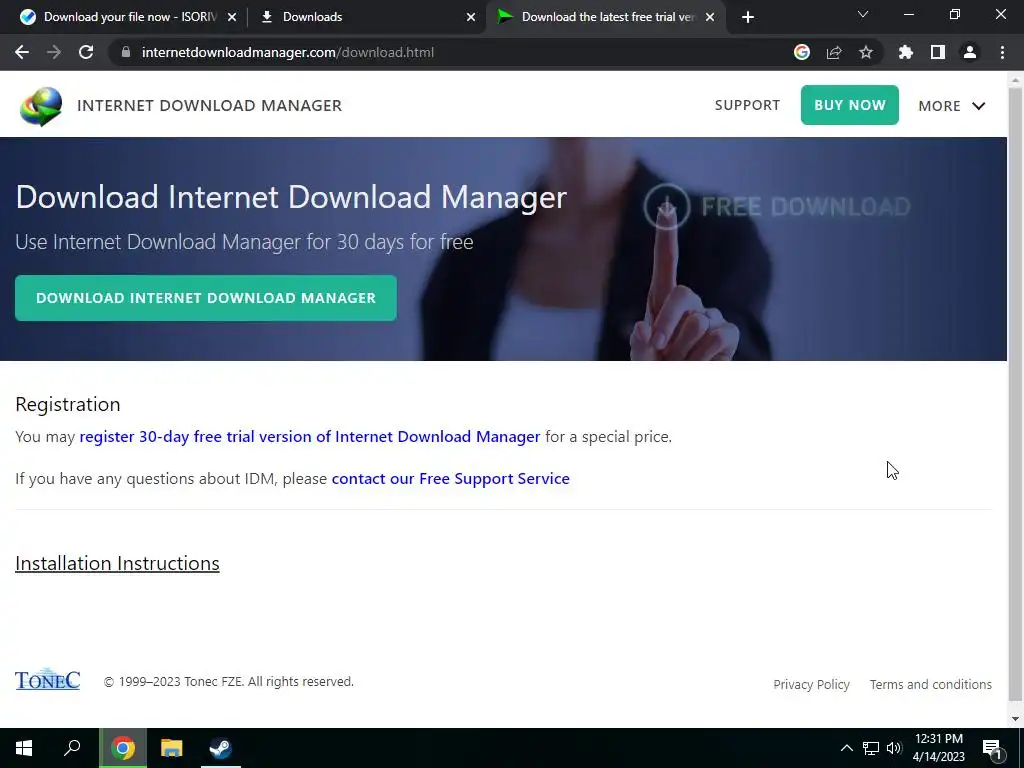This screenshot has height=768, width=1024.
Task: Open the Windows Start menu
Action: pyautogui.click(x=24, y=748)
